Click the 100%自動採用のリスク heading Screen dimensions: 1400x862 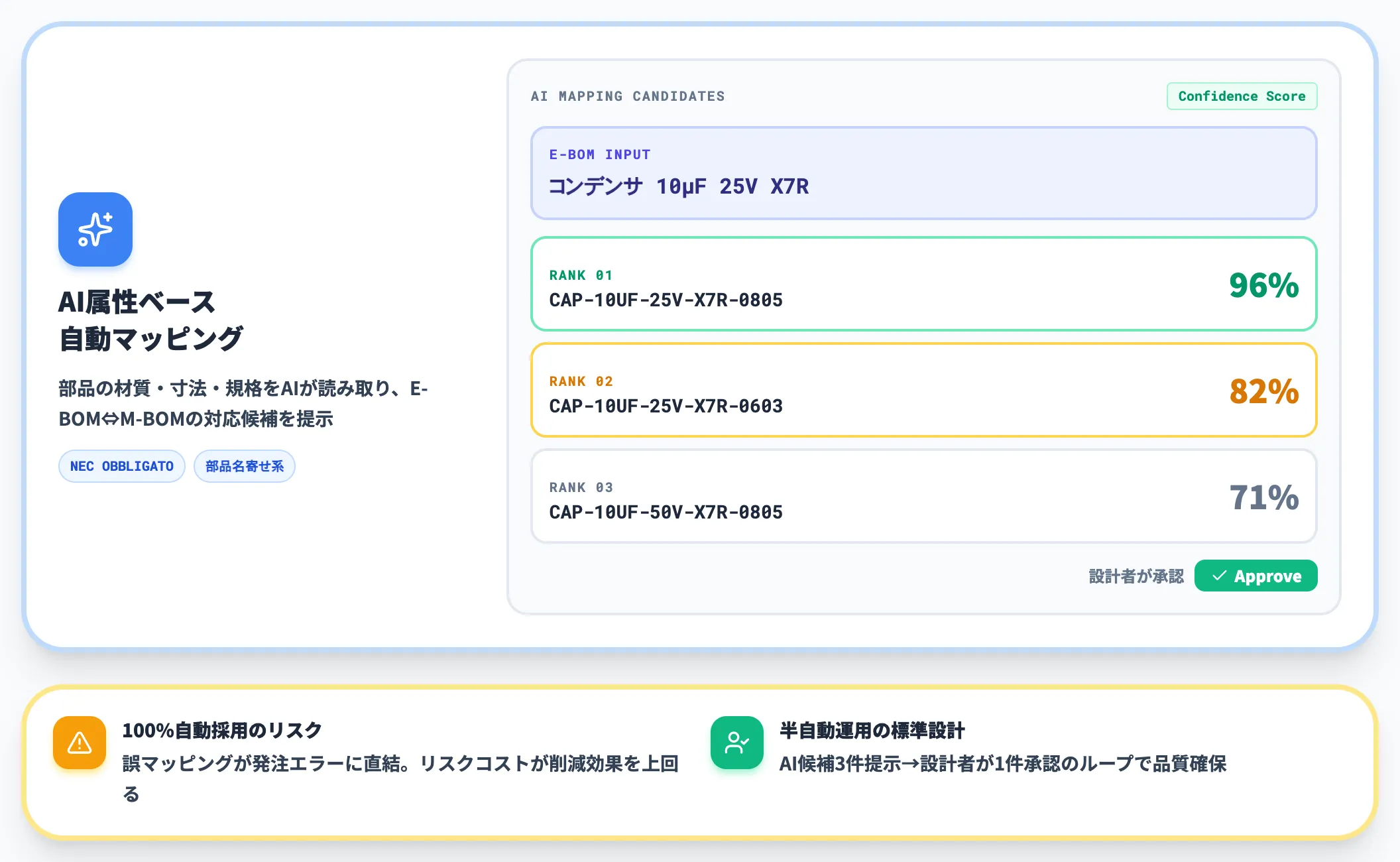point(222,730)
